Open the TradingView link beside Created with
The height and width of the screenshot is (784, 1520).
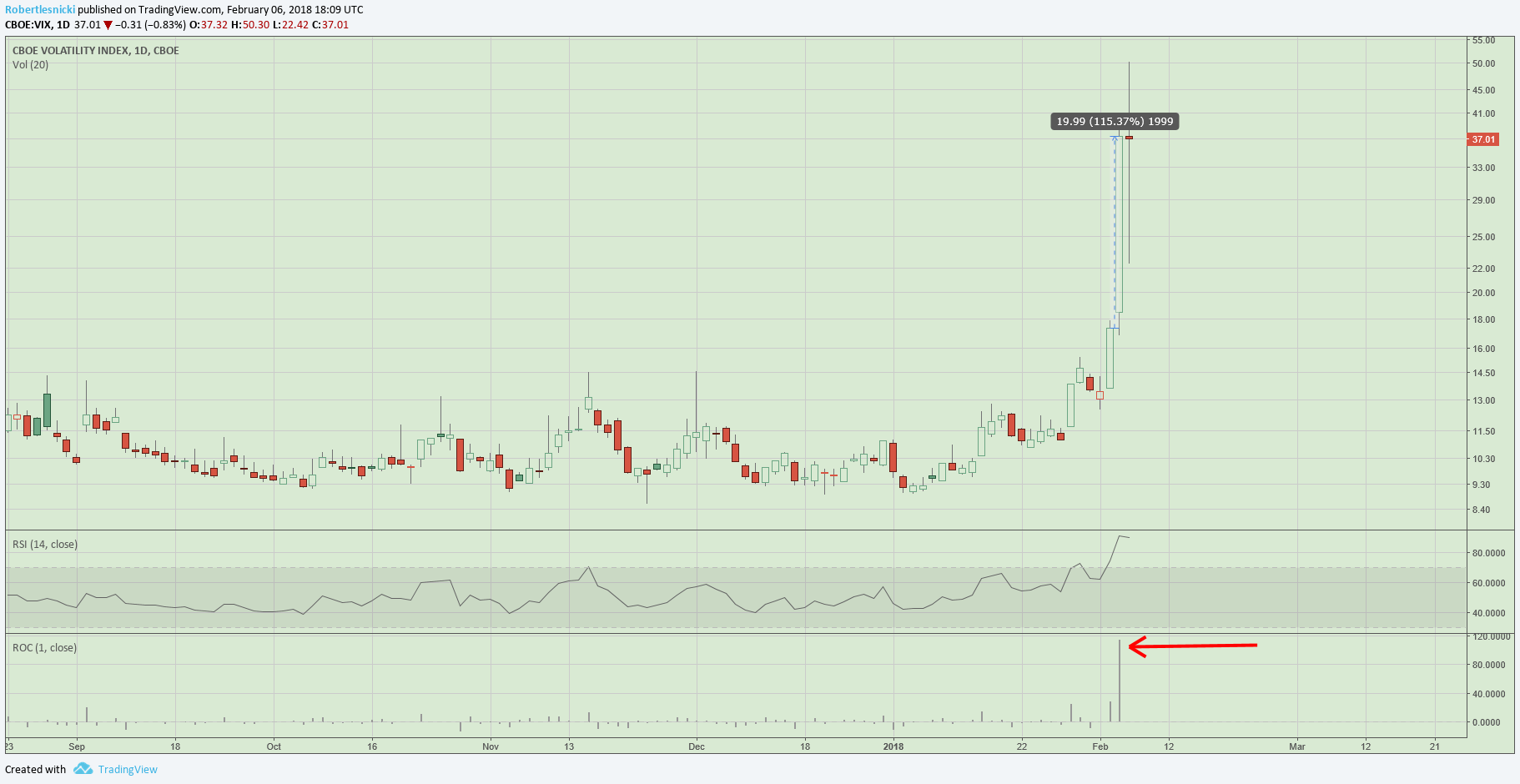click(128, 770)
